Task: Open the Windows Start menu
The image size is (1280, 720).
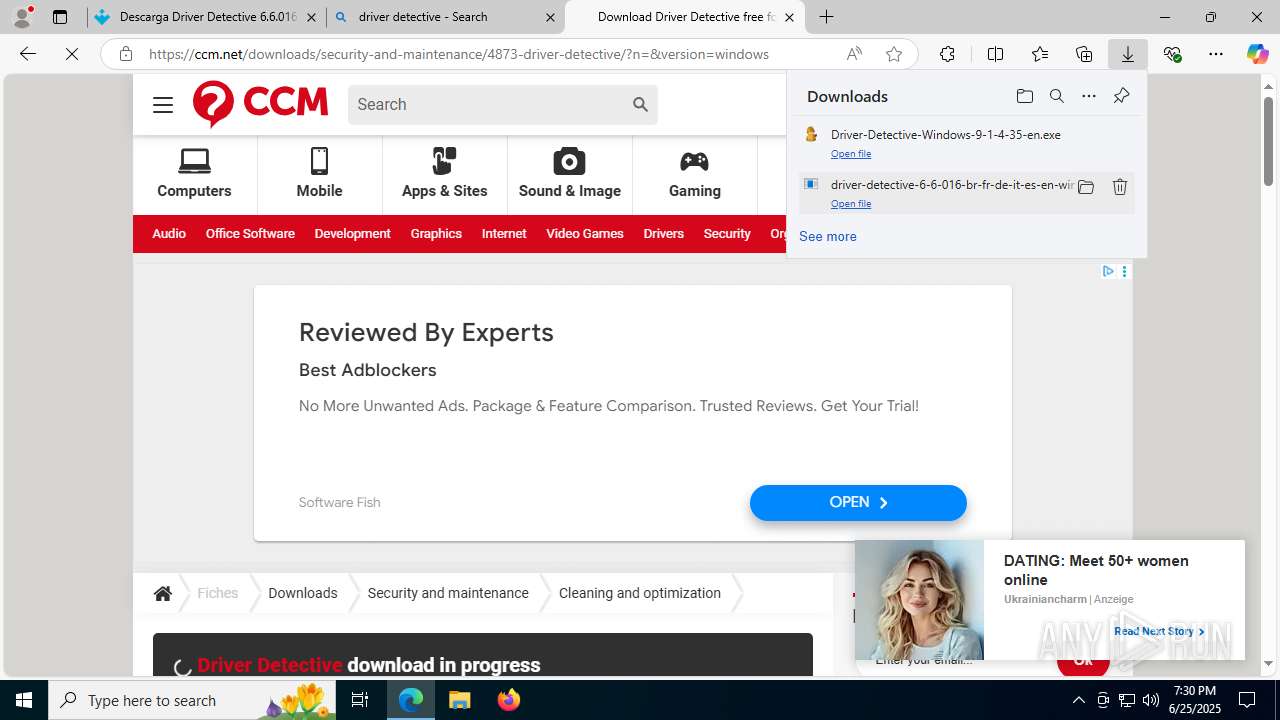Action: coord(24,700)
